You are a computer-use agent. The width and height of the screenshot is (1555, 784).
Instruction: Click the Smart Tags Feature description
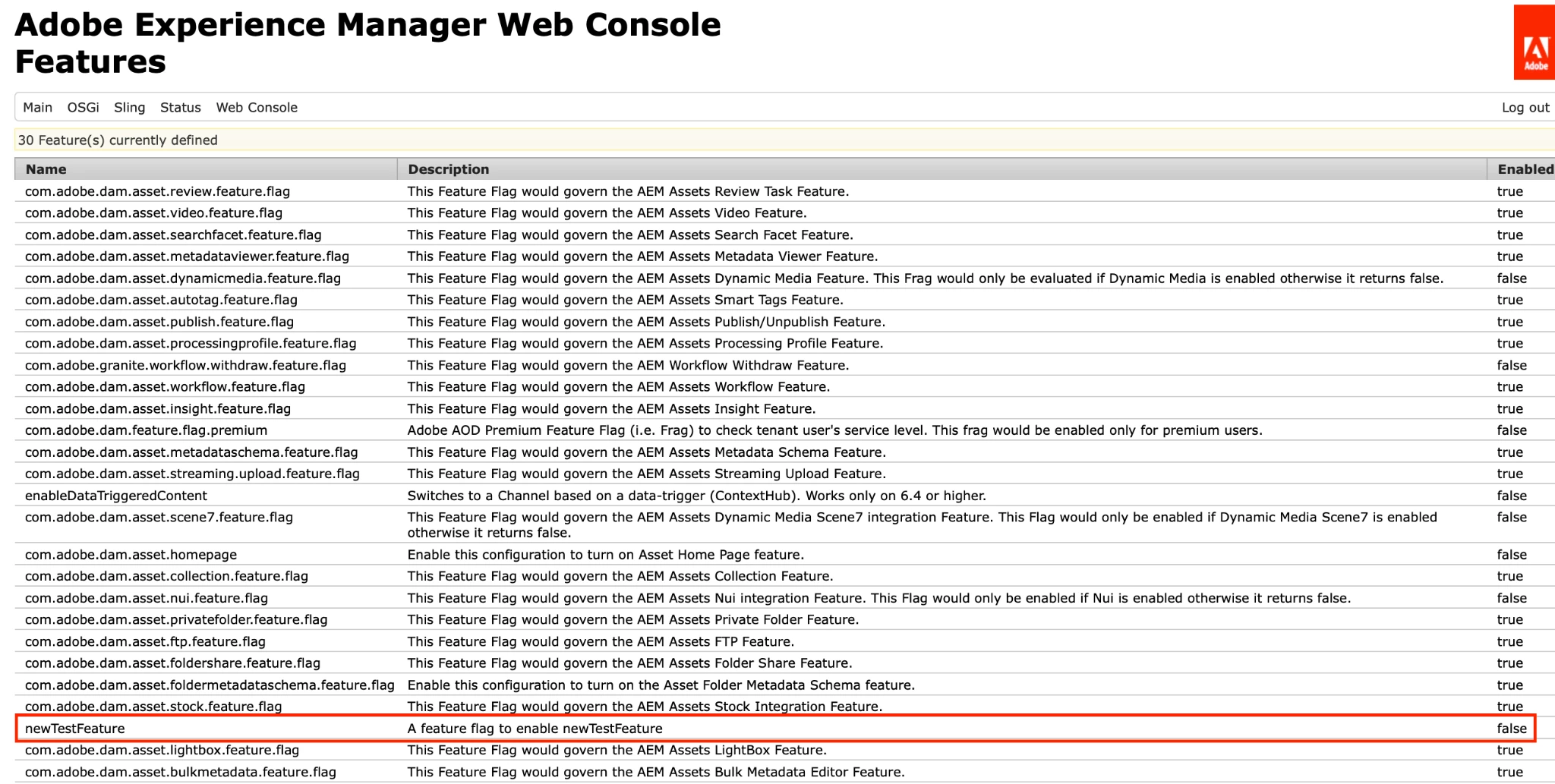(x=625, y=300)
